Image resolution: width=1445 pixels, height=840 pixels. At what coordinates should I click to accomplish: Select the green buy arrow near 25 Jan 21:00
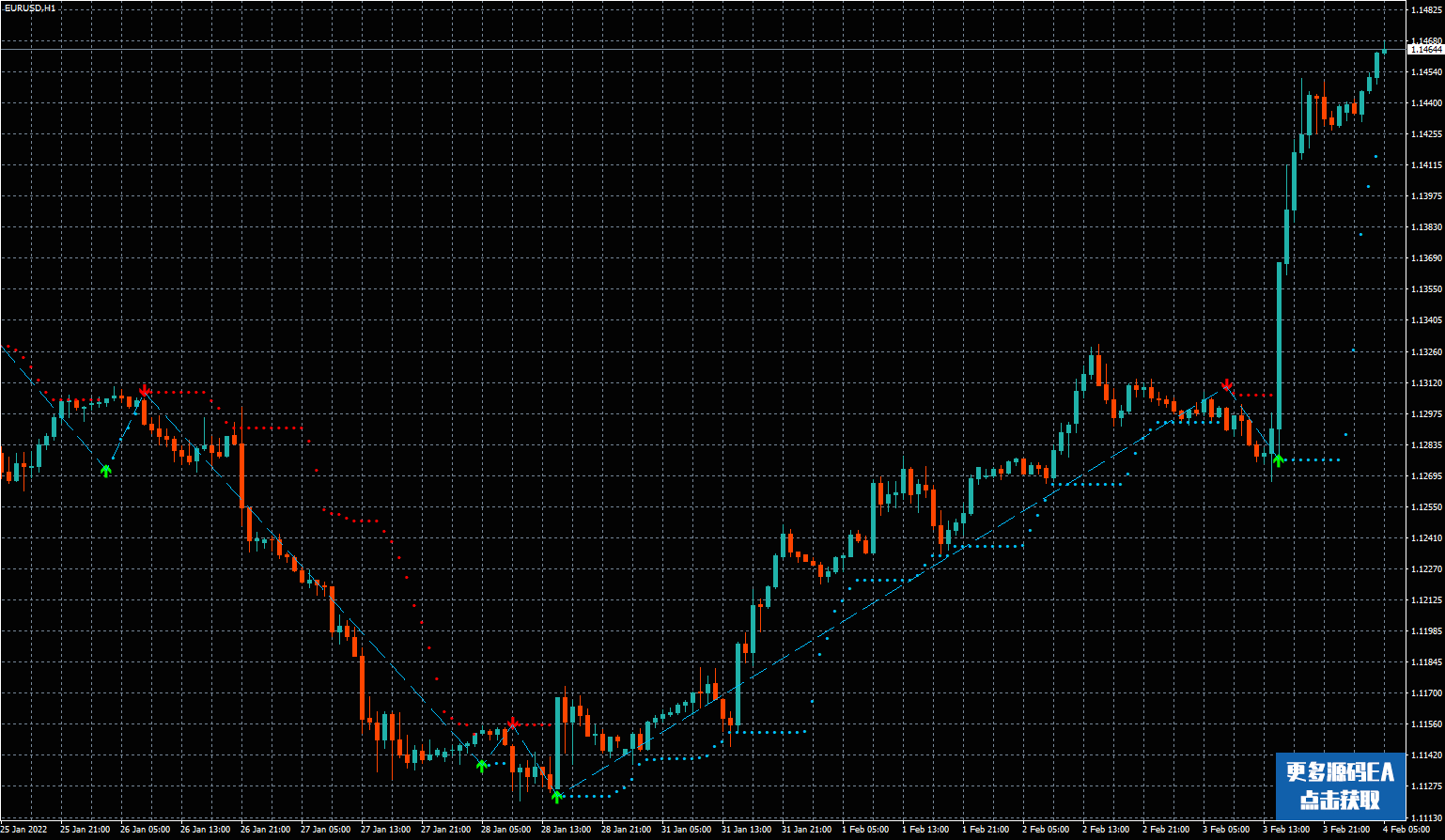[106, 470]
